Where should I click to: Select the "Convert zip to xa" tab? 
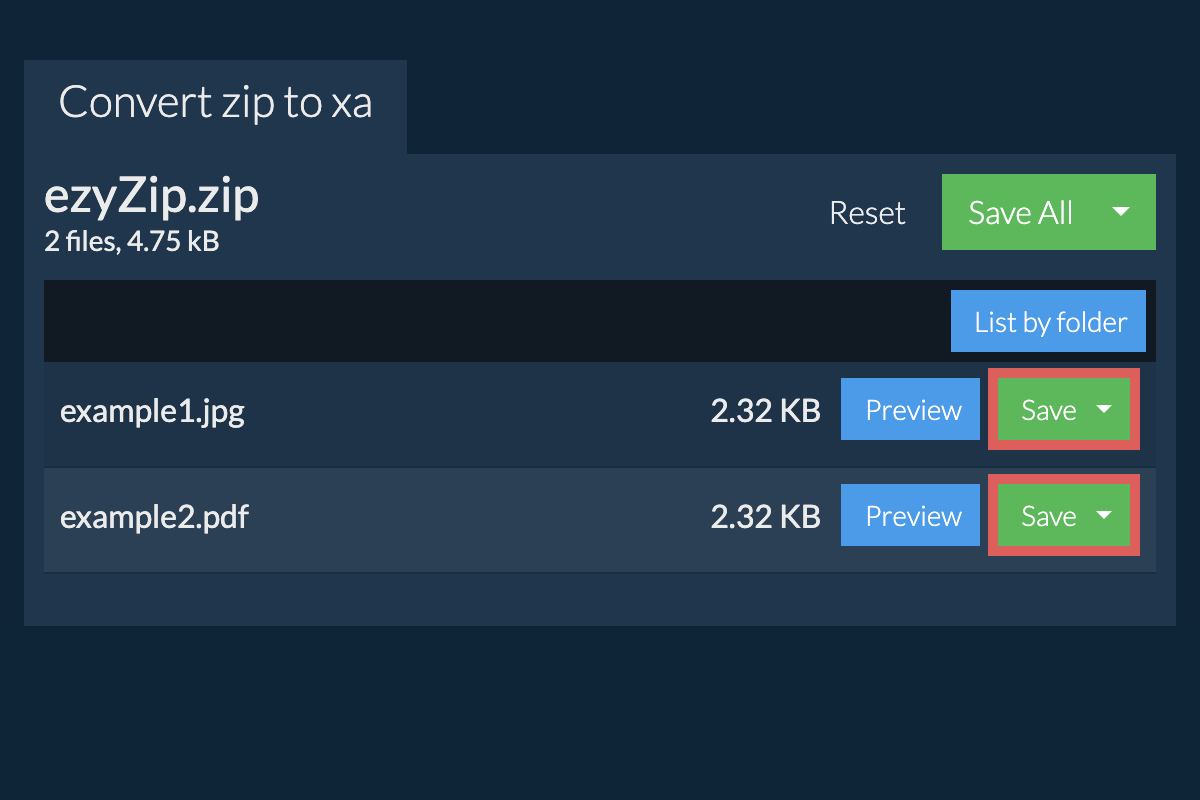tap(215, 104)
